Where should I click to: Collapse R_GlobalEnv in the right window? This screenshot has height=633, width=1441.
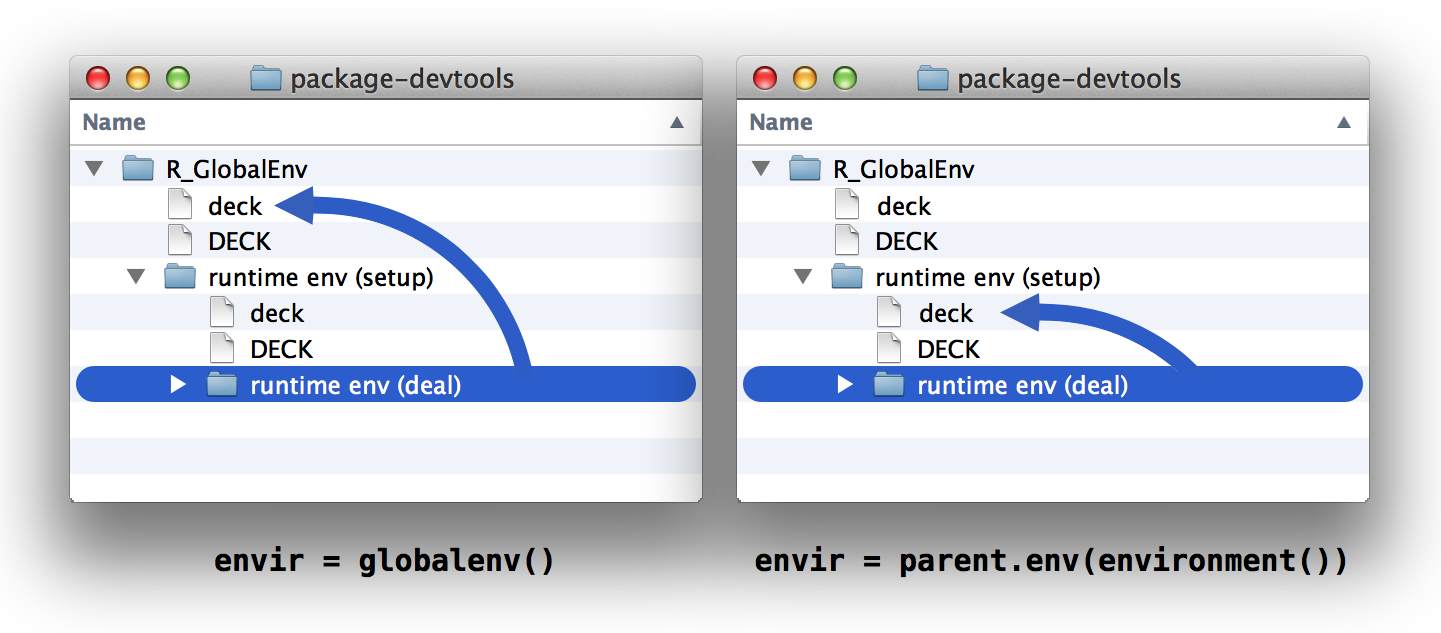click(762, 169)
